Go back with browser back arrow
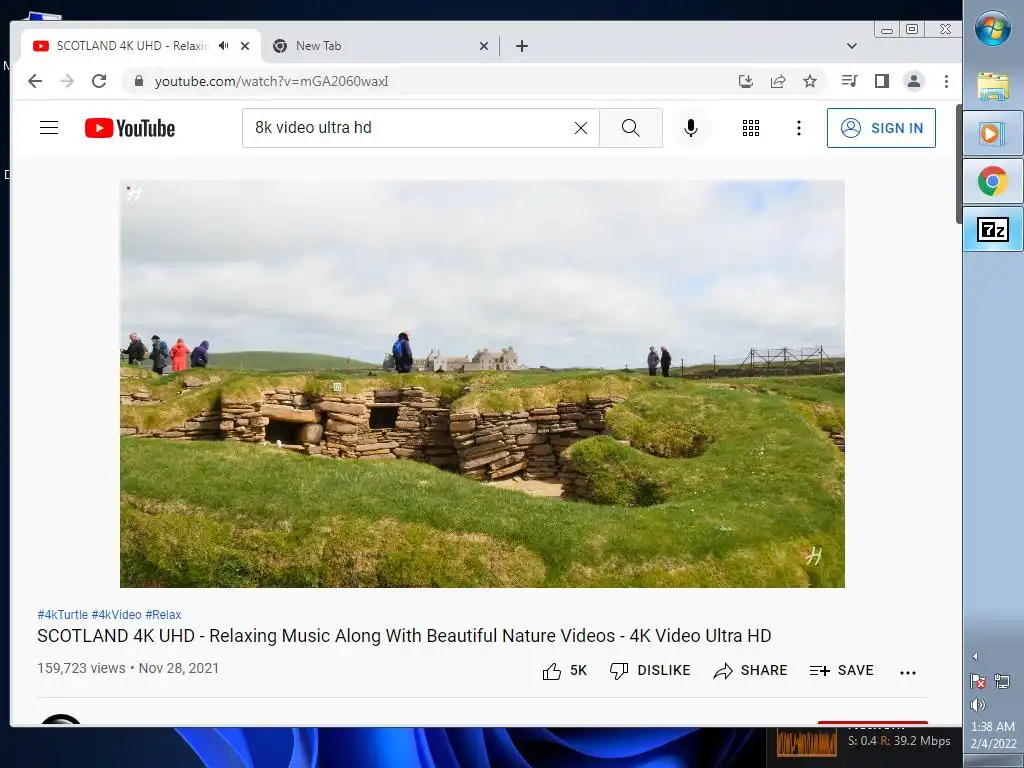 tap(35, 81)
